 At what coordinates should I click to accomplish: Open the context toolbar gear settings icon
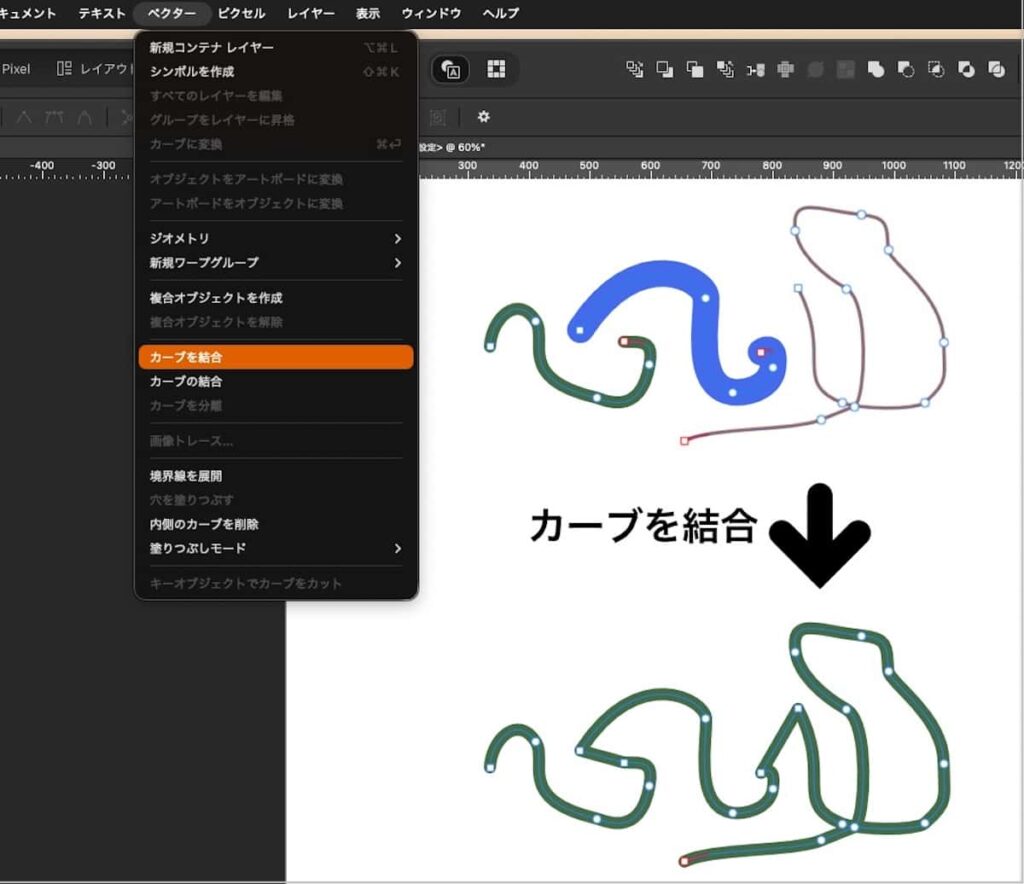[x=484, y=117]
